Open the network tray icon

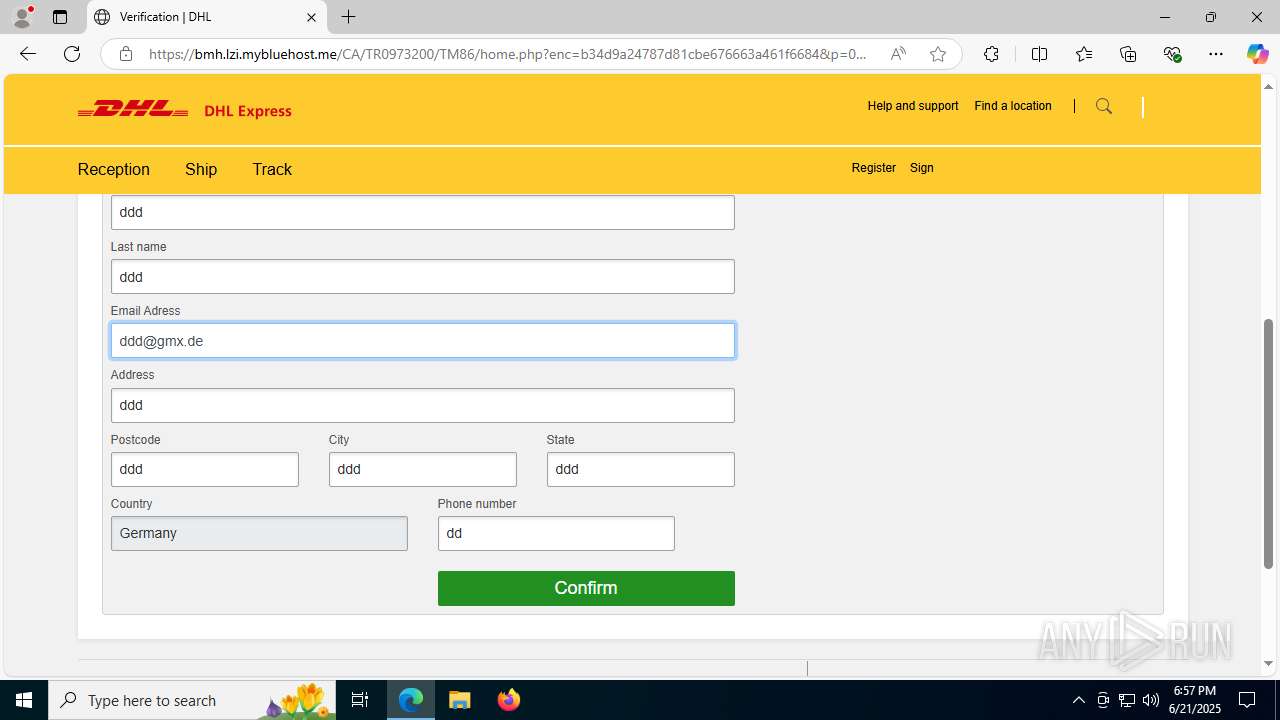(1127, 700)
